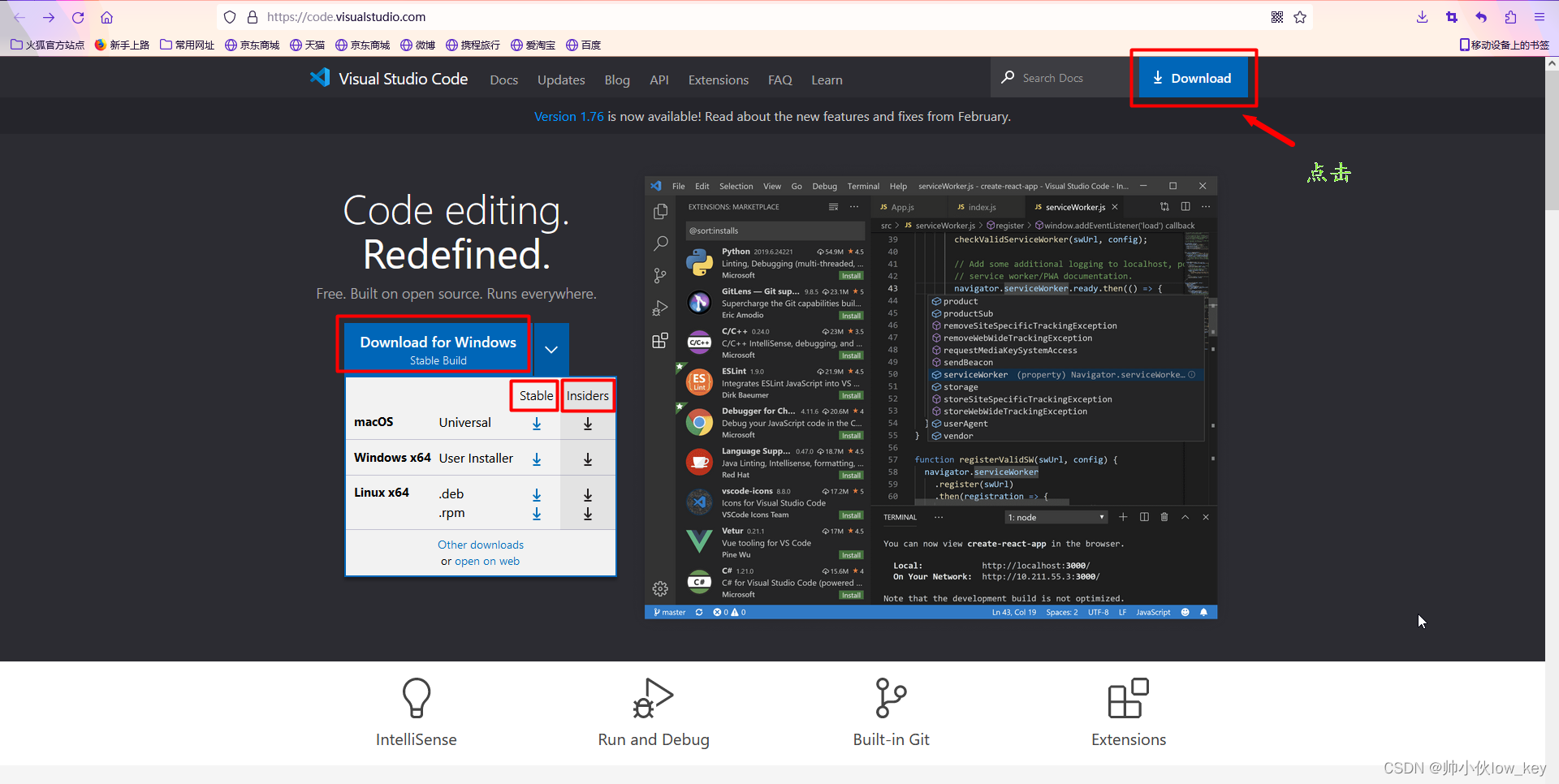This screenshot has width=1559, height=784.
Task: Click the Stable column header
Action: coord(536,396)
